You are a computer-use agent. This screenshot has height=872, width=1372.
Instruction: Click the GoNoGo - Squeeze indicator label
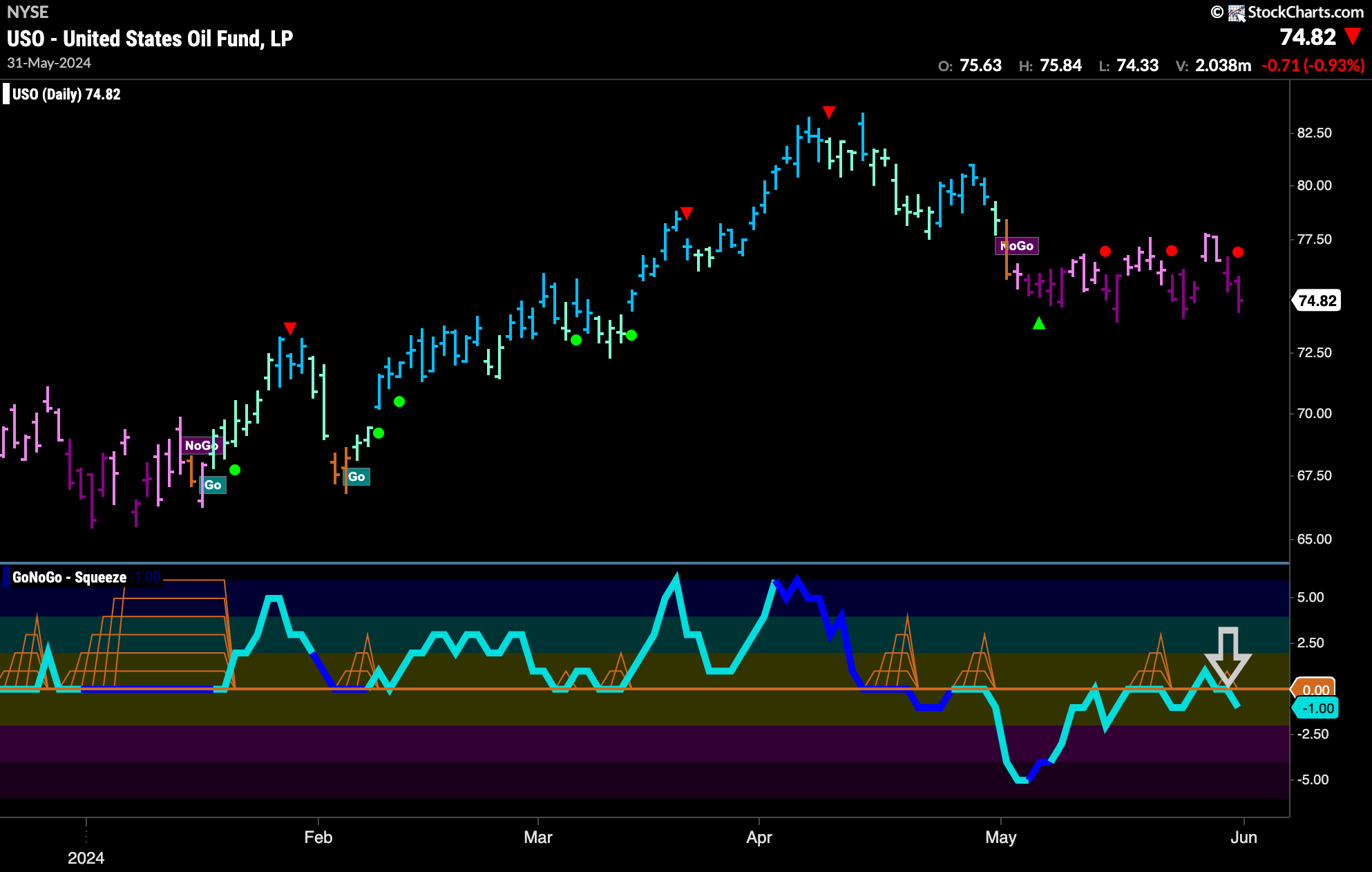tap(69, 578)
